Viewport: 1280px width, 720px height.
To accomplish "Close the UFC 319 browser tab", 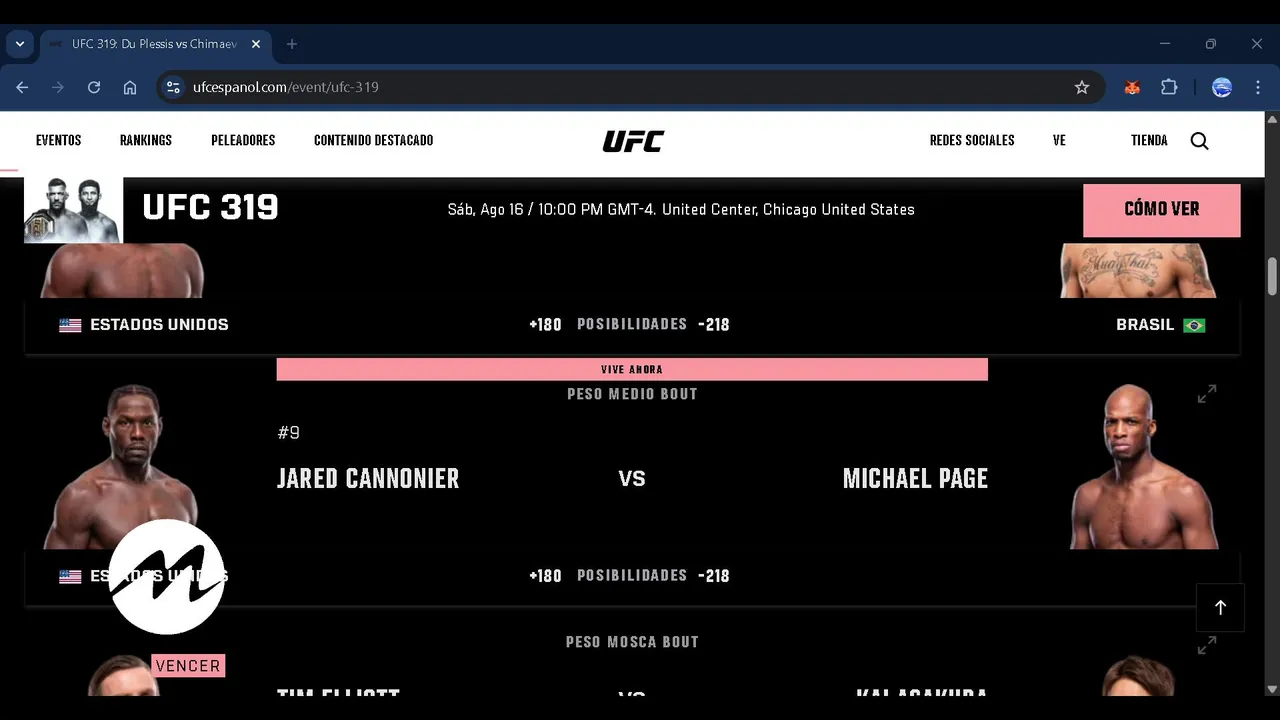I will [x=256, y=44].
